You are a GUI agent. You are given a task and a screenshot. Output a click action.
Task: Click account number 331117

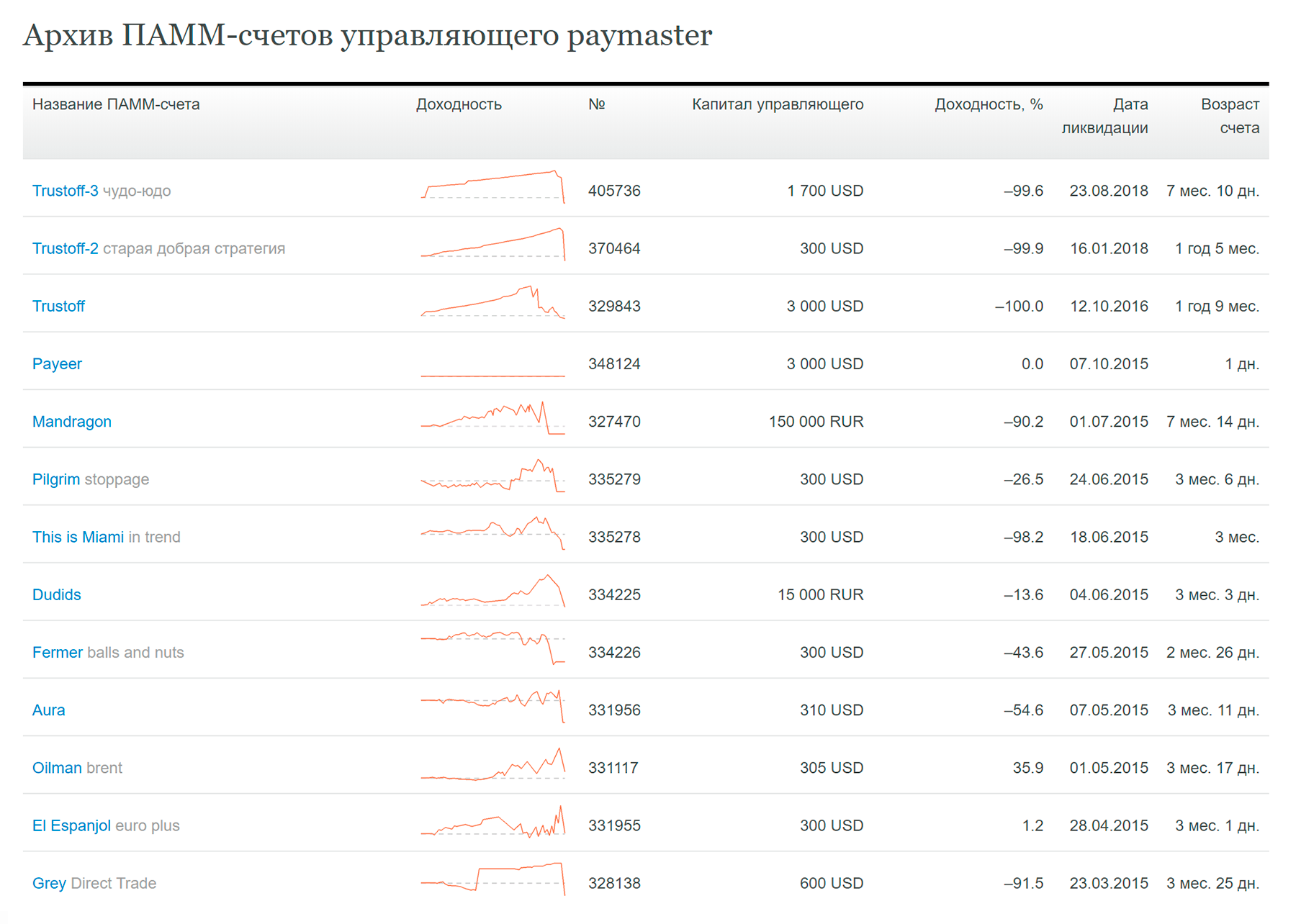[x=613, y=768]
